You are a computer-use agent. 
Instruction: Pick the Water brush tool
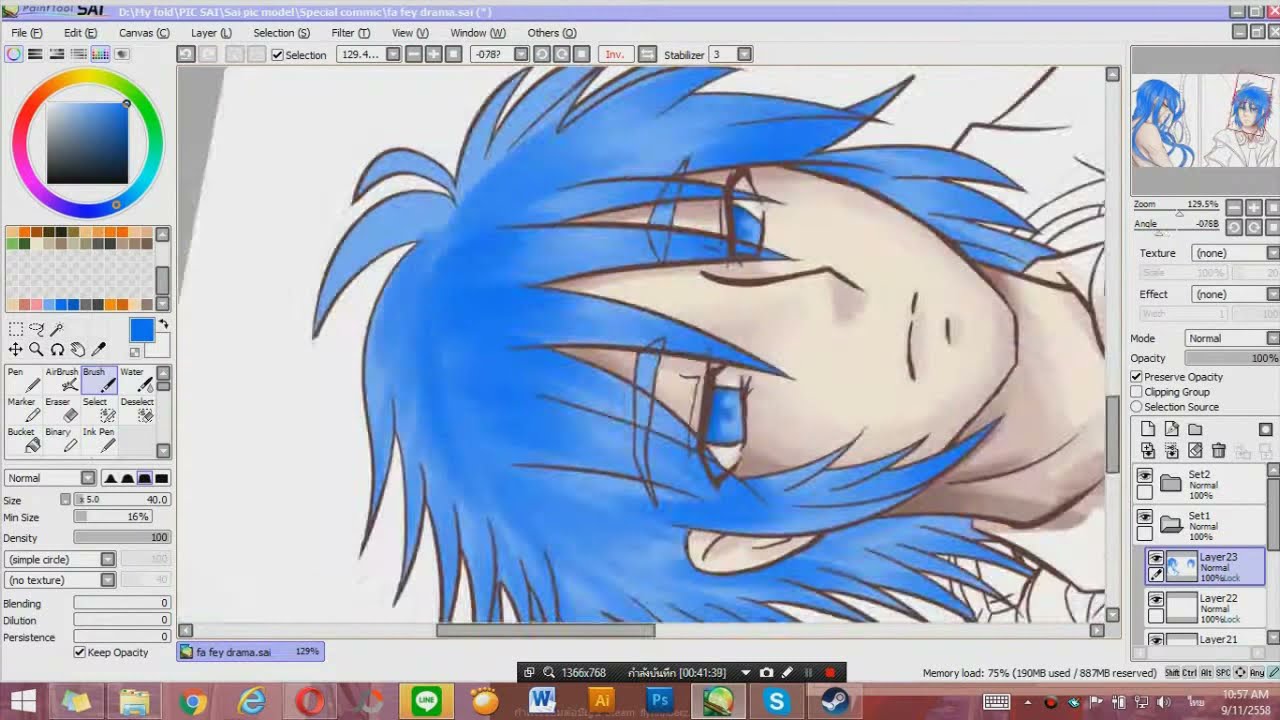(137, 381)
